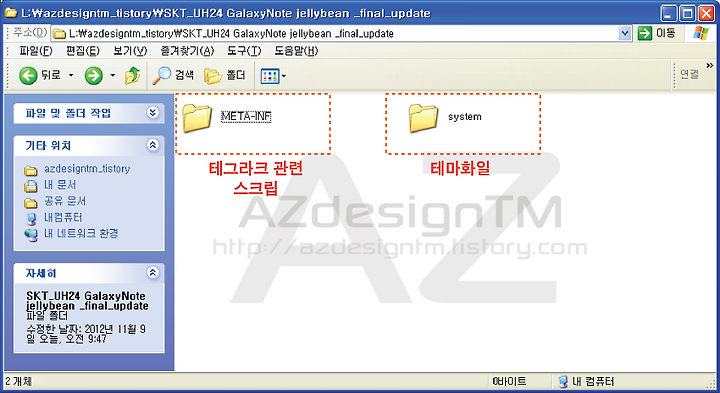The height and width of the screenshot is (393, 720).
Task: Click the 0바이트 status bar size
Action: [x=509, y=381]
